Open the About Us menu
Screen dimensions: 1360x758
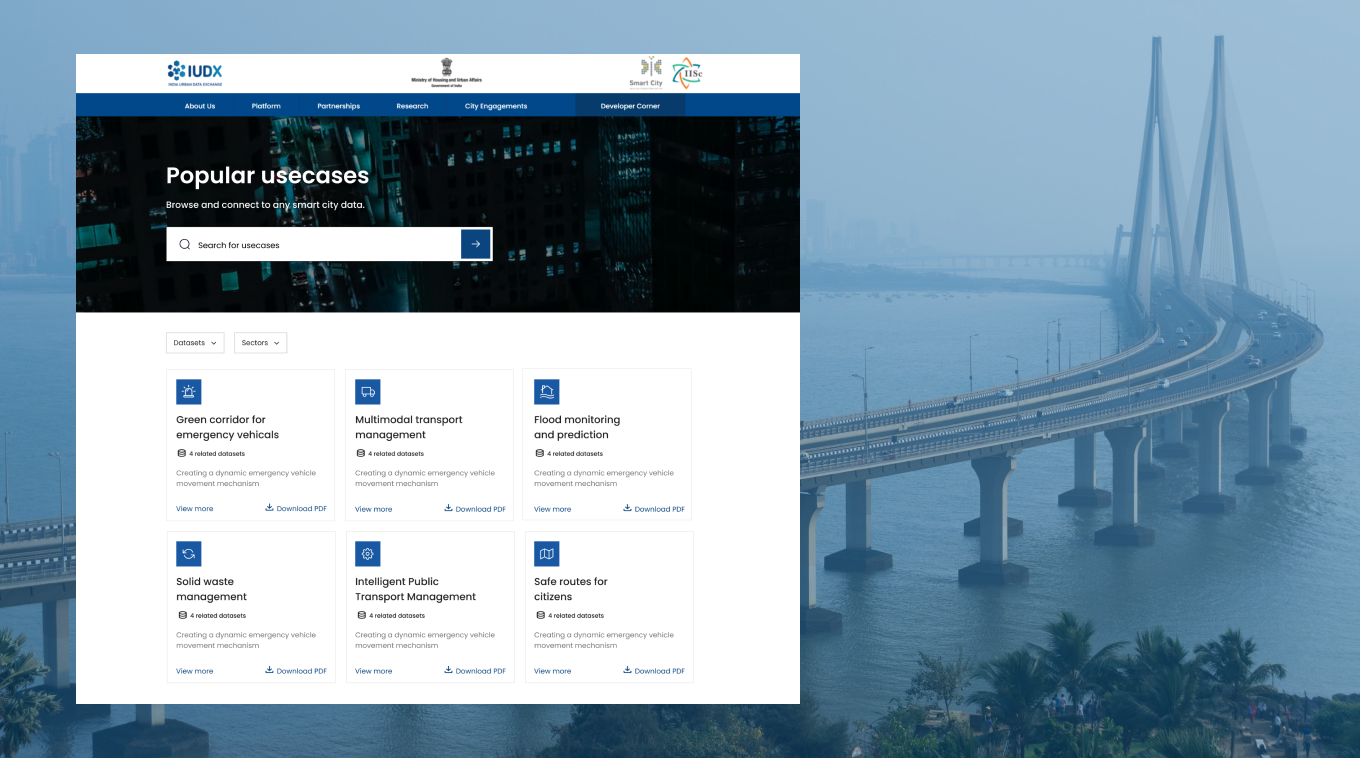pos(200,106)
